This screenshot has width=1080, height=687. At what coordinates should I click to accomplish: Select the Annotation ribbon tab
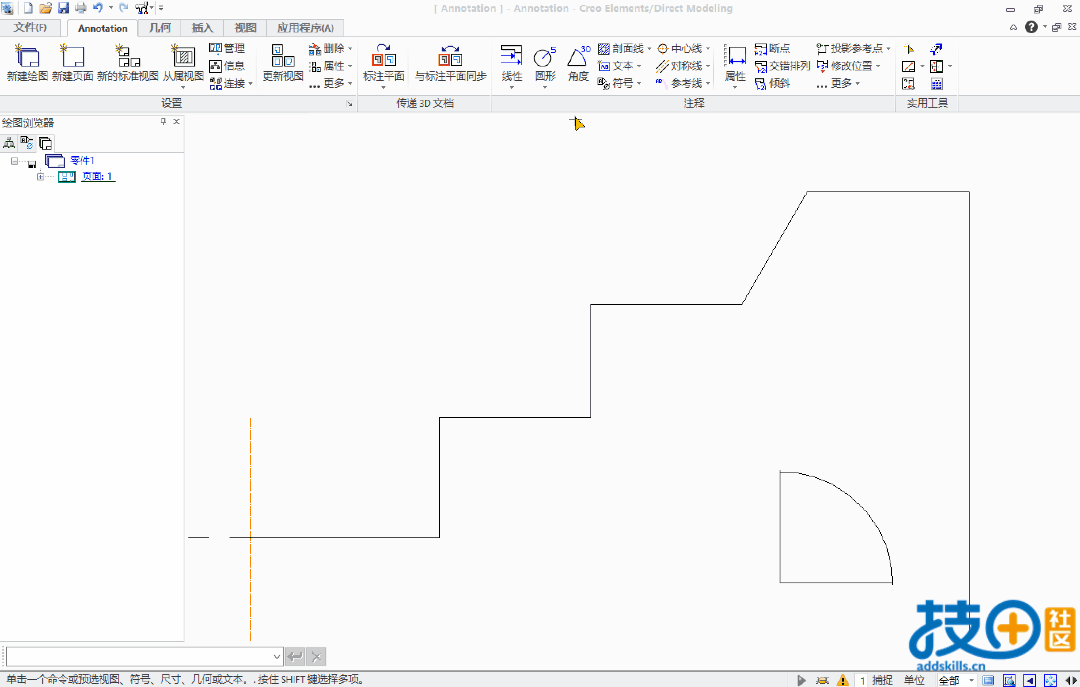pos(103,28)
